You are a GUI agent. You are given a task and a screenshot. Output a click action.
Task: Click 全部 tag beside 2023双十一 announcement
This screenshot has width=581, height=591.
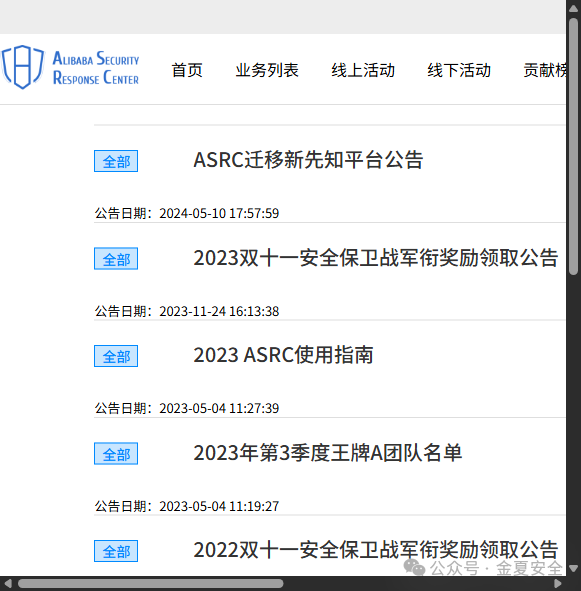point(116,259)
